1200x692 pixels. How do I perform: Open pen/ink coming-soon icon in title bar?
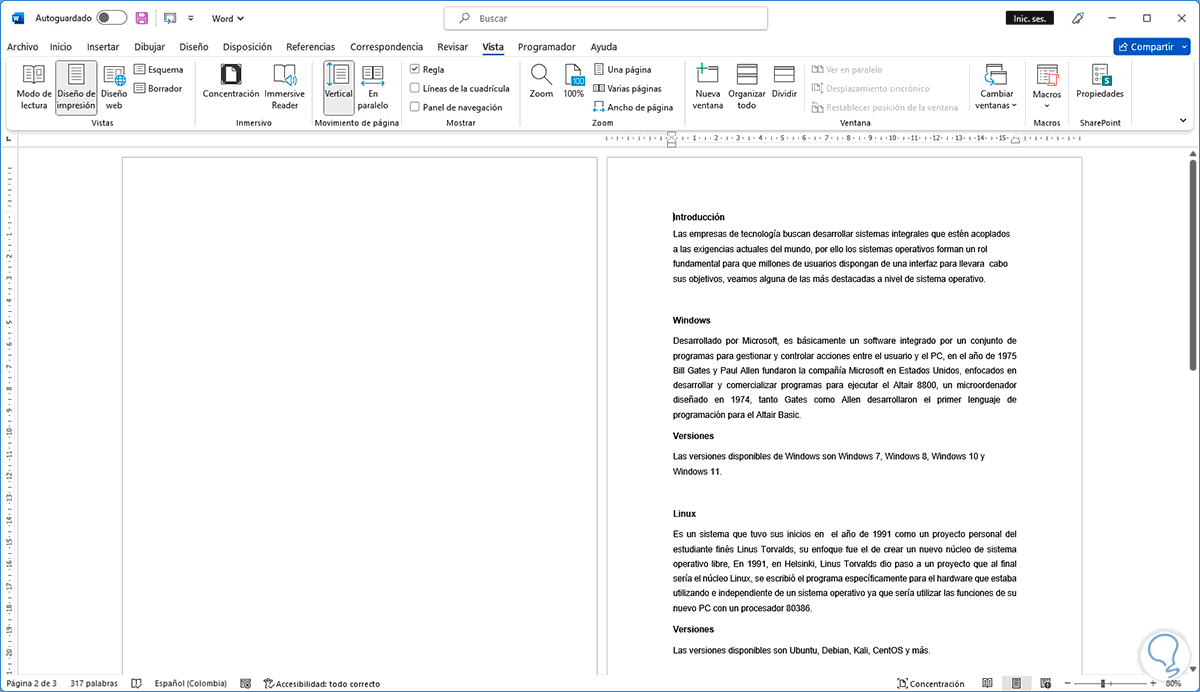(1078, 18)
